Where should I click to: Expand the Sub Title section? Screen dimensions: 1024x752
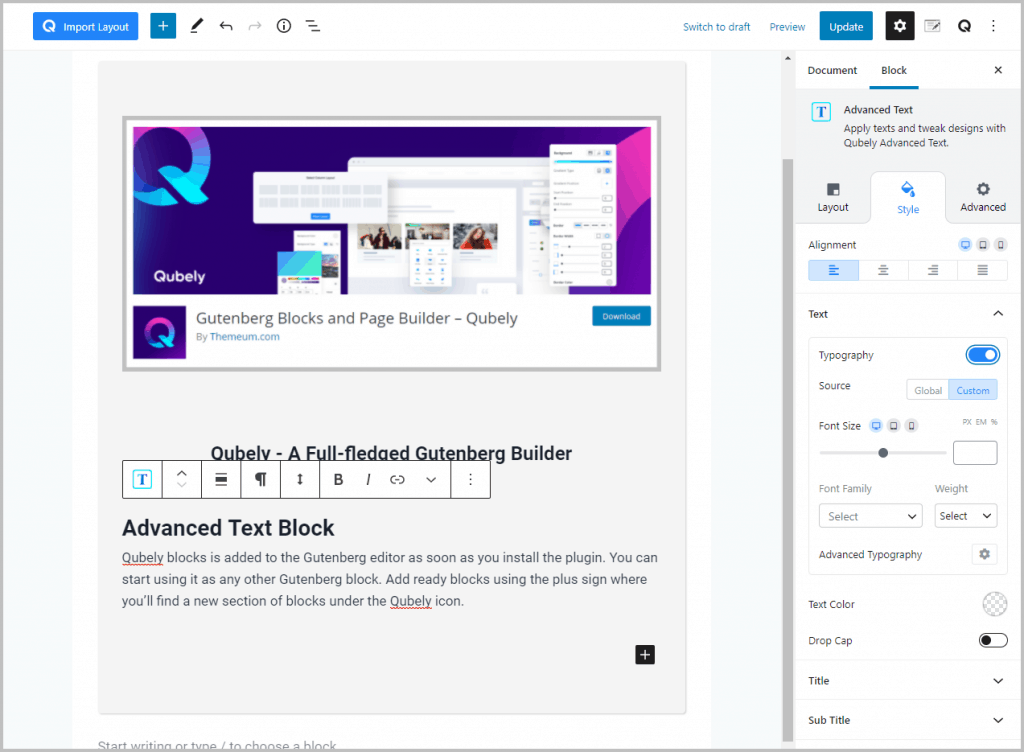(907, 720)
